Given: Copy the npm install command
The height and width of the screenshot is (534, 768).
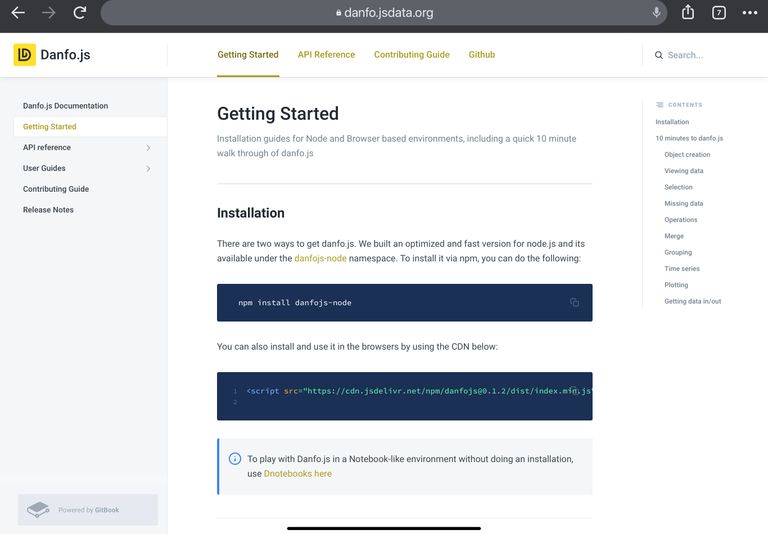Looking at the screenshot, I should (x=574, y=302).
